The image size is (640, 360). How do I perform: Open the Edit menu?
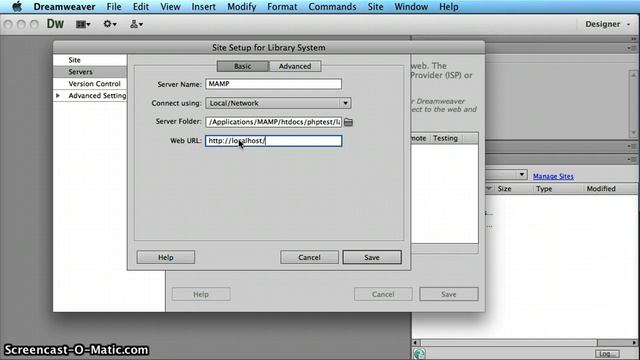coord(140,7)
